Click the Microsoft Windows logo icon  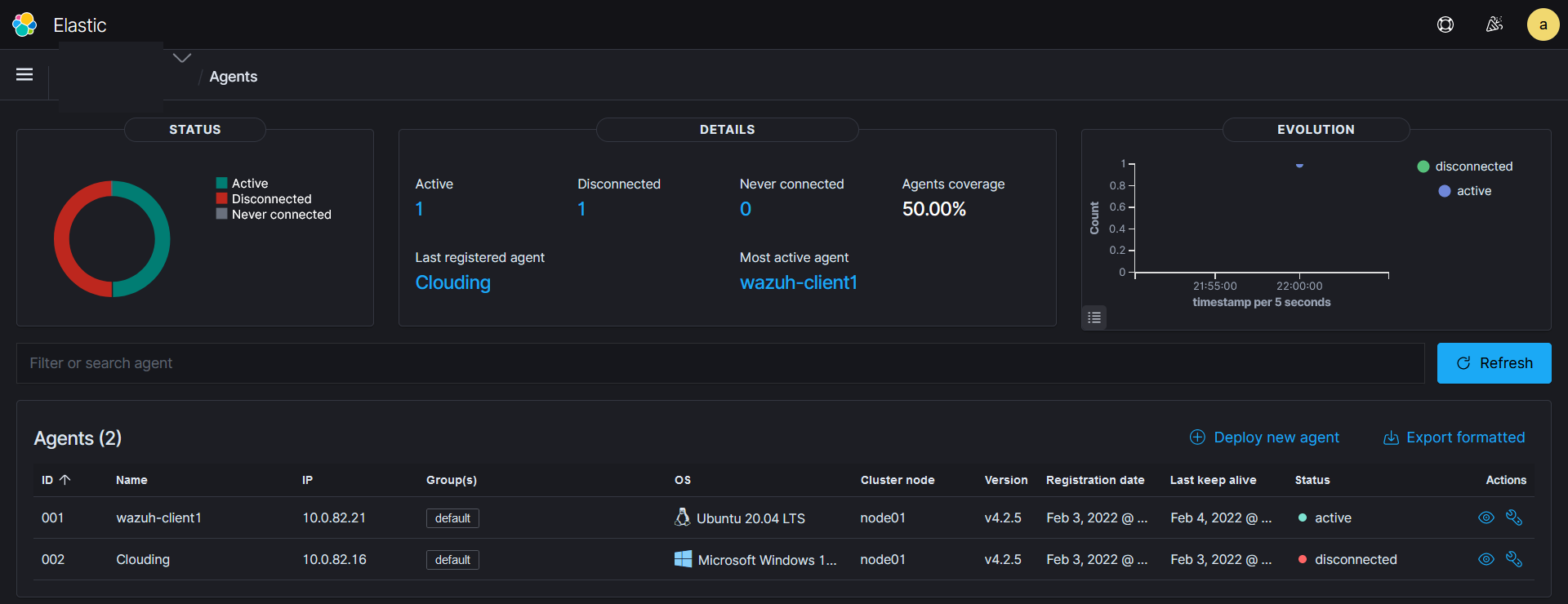tap(683, 559)
